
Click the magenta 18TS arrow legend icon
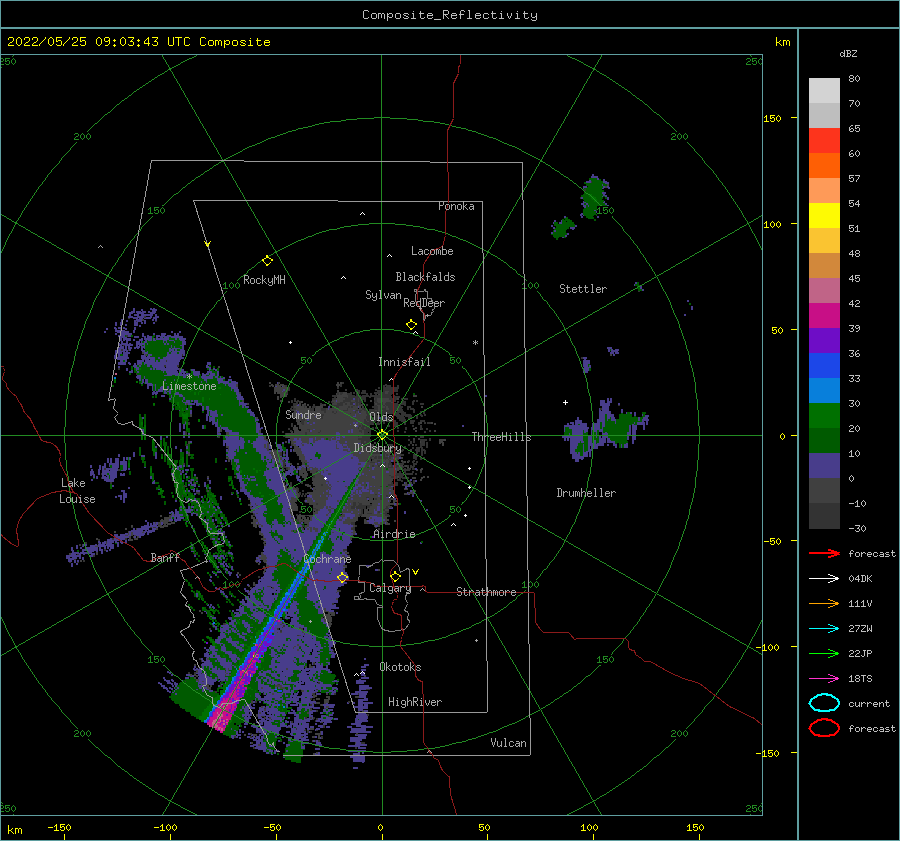824,679
